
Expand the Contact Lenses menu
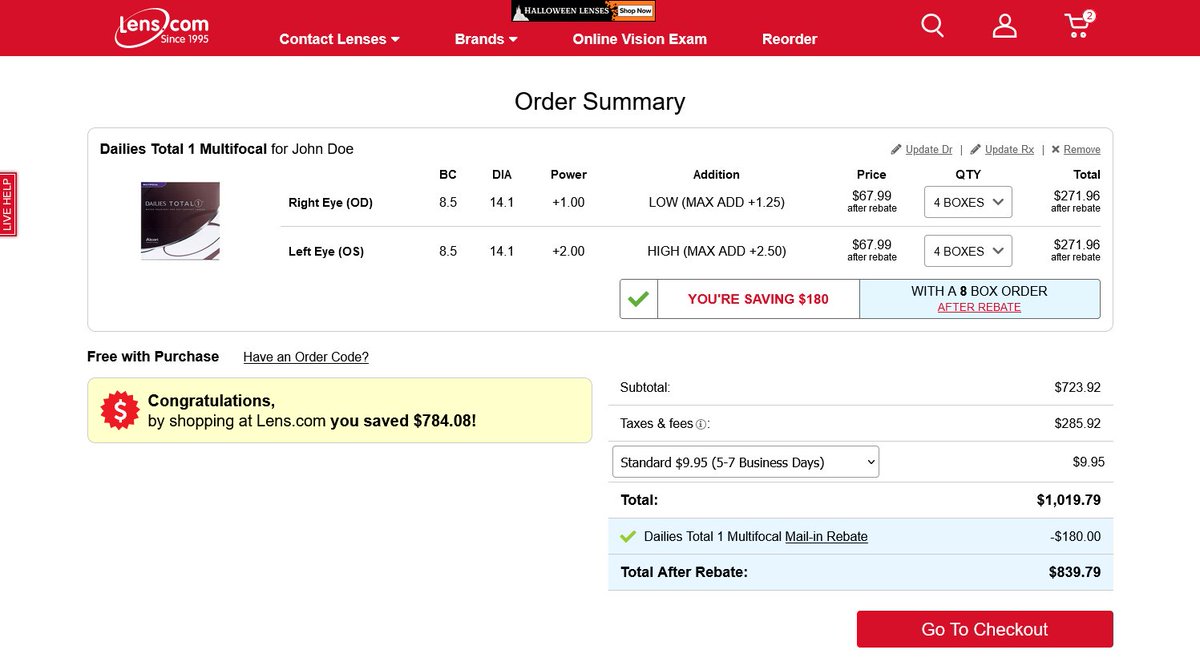(x=339, y=39)
